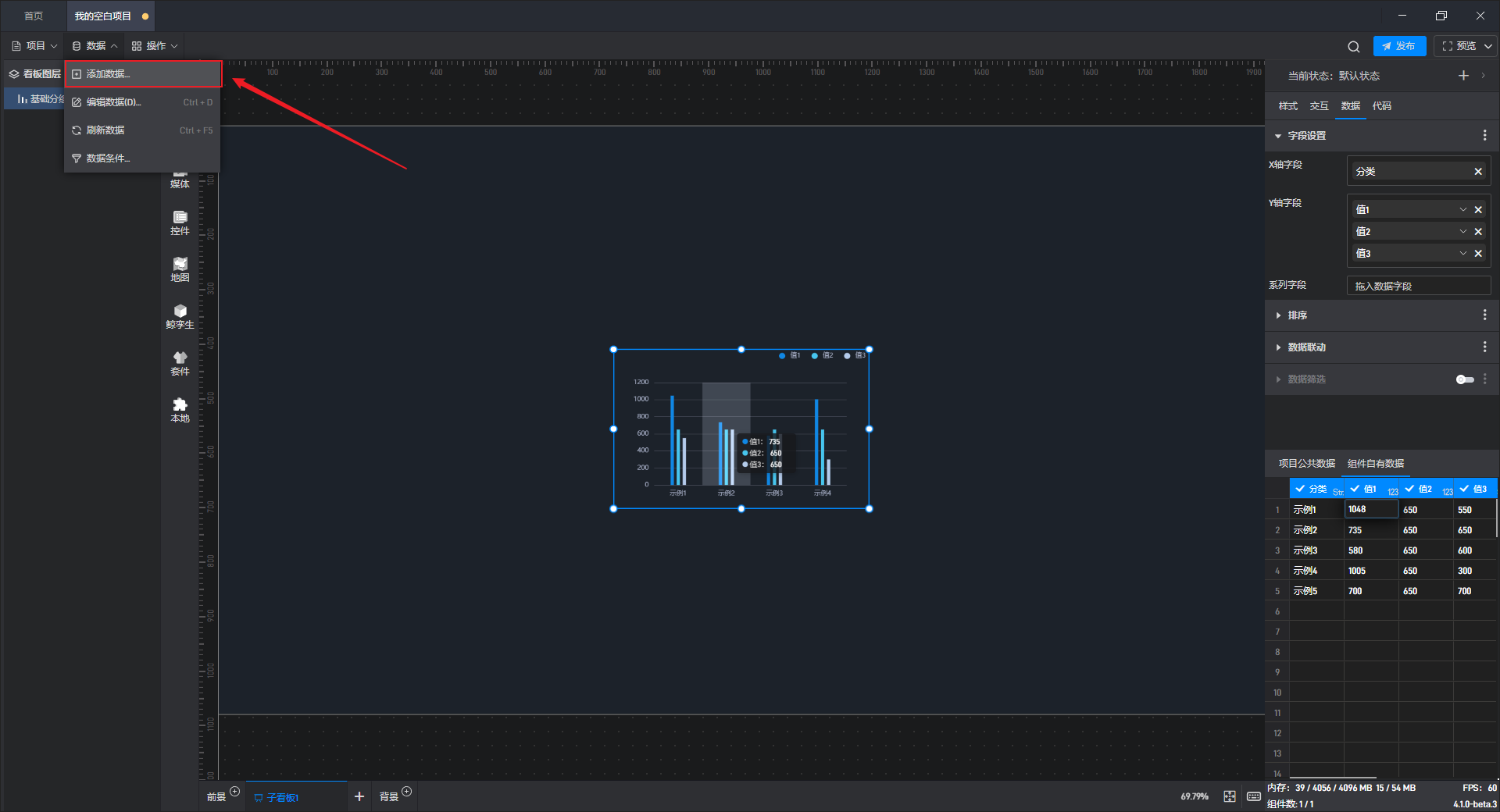Viewport: 1500px width, 812px height.
Task: Remove 值2 from Y轴字段
Action: click(x=1478, y=231)
